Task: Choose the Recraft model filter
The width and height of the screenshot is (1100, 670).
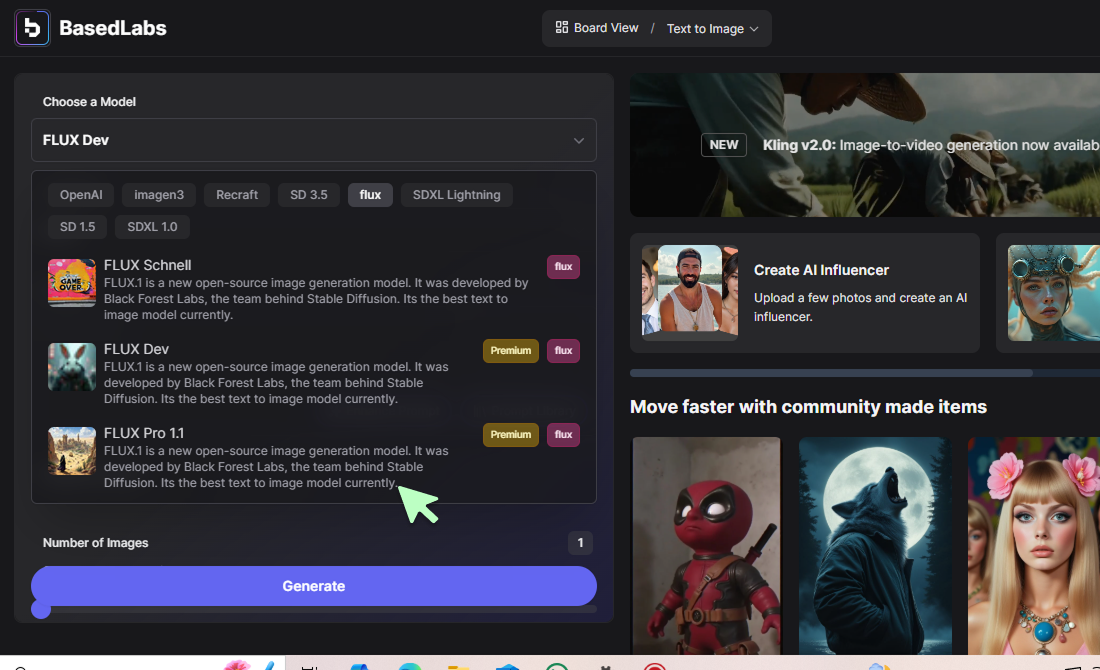Action: (x=237, y=195)
